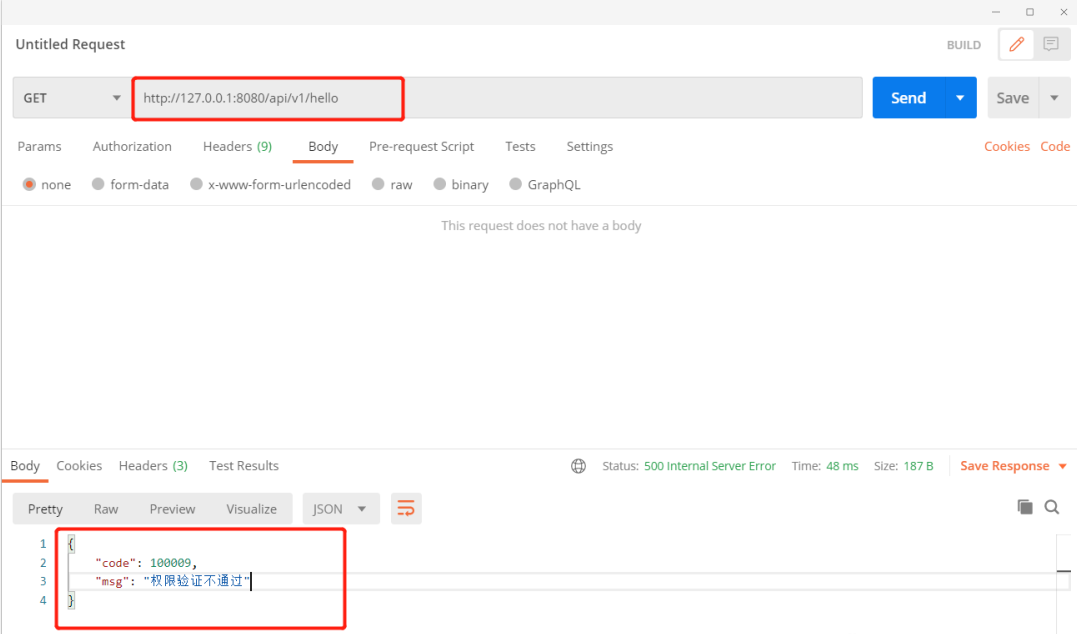This screenshot has width=1077, height=634.
Task: Select the GraphQL body option
Action: [x=516, y=185]
